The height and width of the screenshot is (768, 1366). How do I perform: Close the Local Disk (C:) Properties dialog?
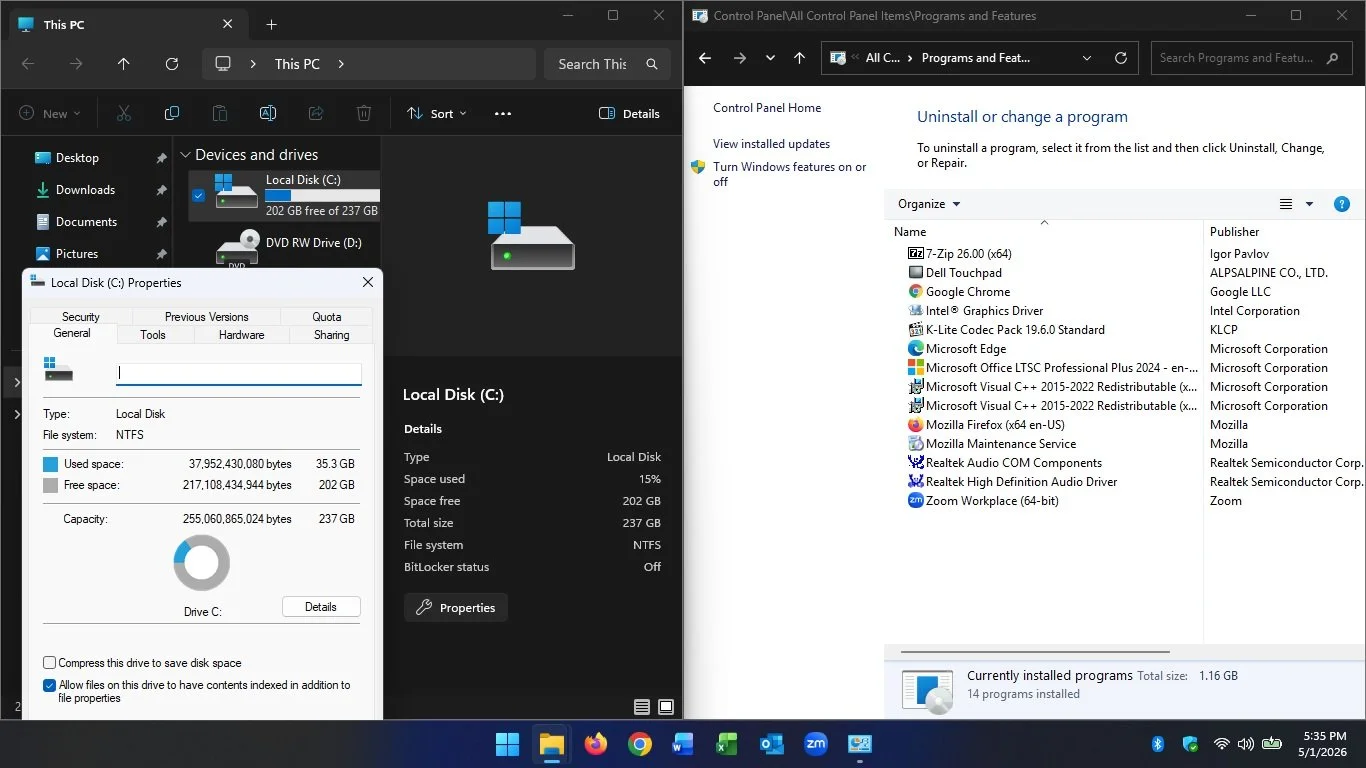(x=368, y=283)
